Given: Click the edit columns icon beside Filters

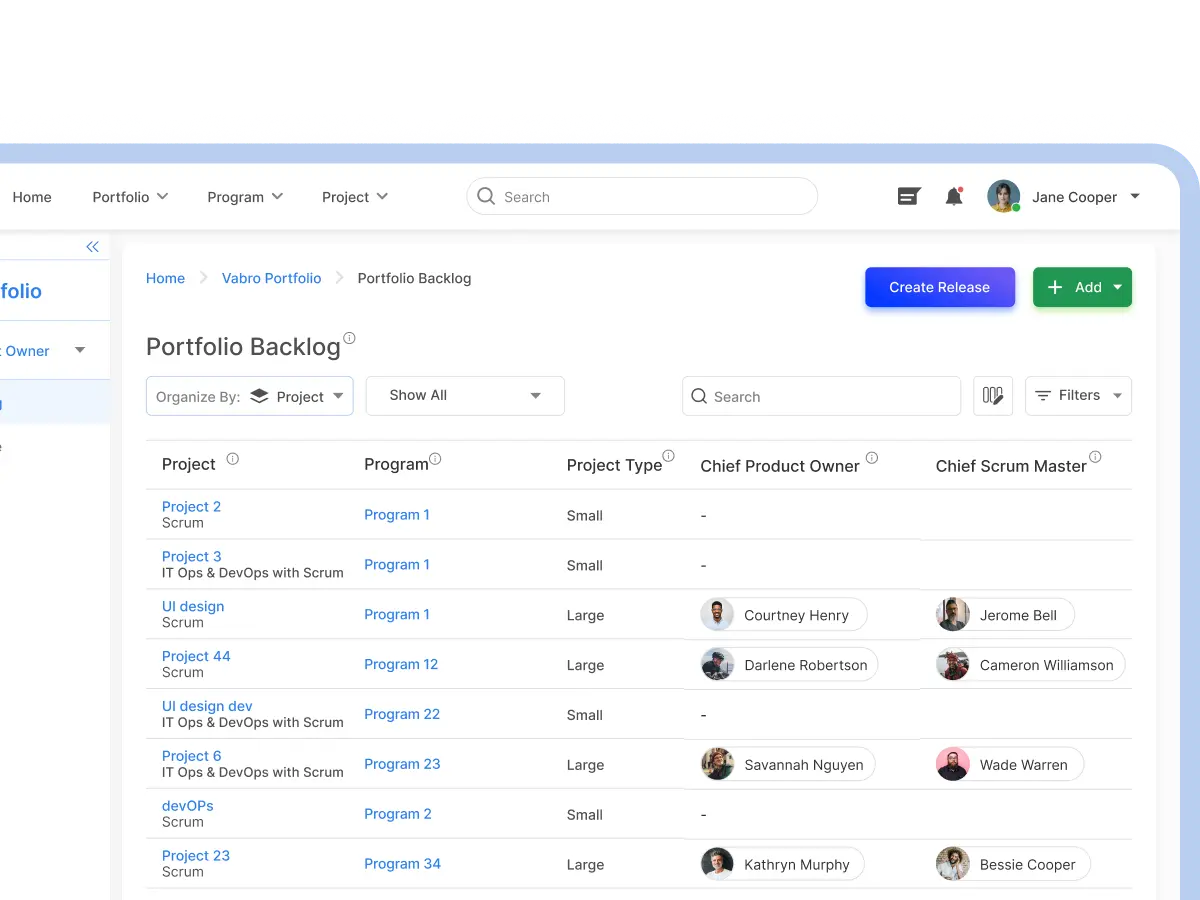Looking at the screenshot, I should [x=993, y=395].
